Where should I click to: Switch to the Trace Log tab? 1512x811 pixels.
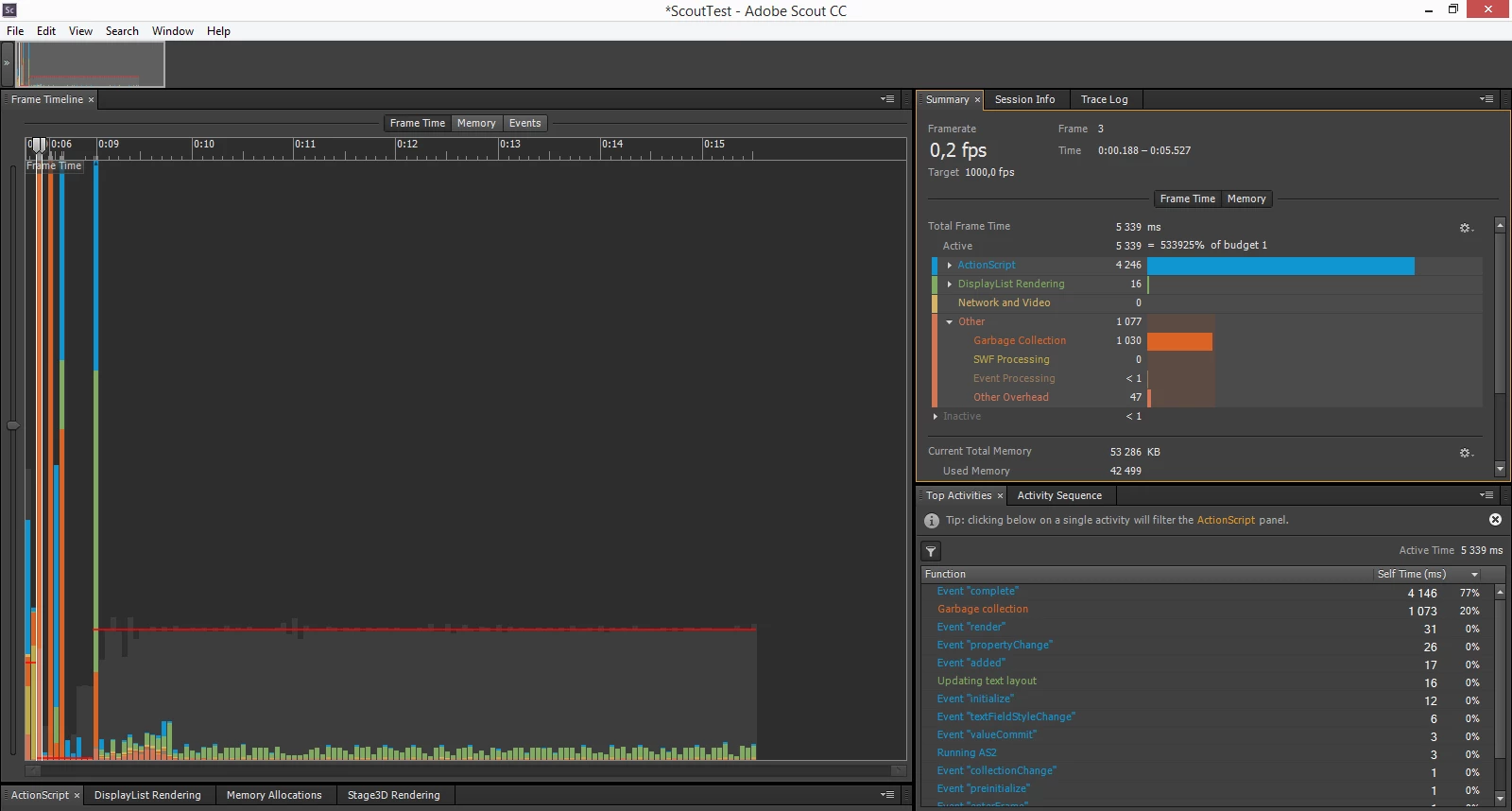[x=1105, y=99]
